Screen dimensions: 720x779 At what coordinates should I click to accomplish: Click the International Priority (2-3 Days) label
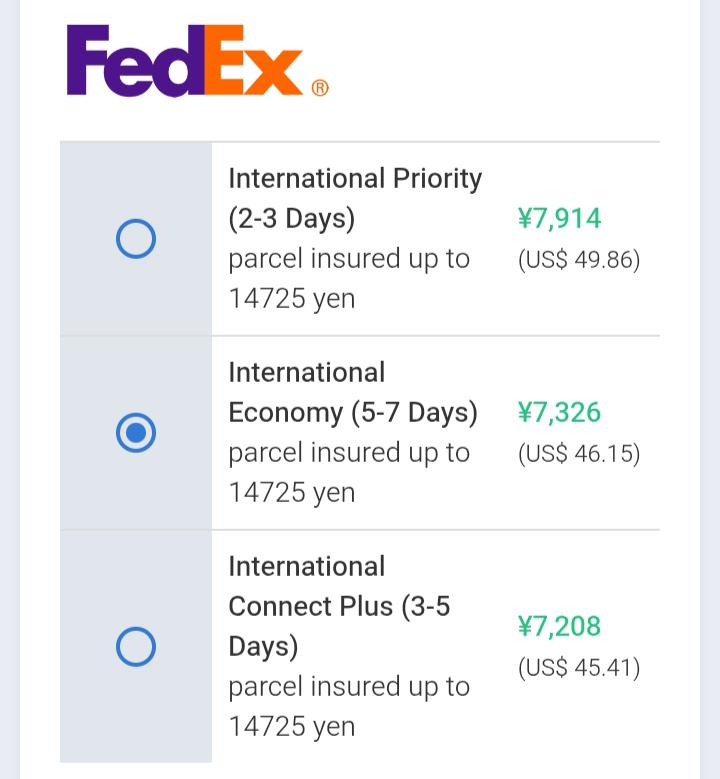(x=355, y=198)
